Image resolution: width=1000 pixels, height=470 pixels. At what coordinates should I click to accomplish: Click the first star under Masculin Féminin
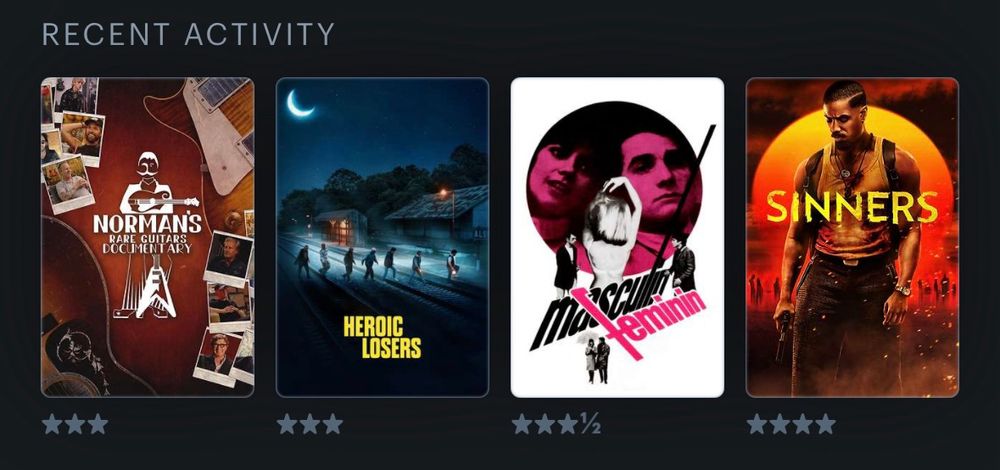click(x=522, y=423)
